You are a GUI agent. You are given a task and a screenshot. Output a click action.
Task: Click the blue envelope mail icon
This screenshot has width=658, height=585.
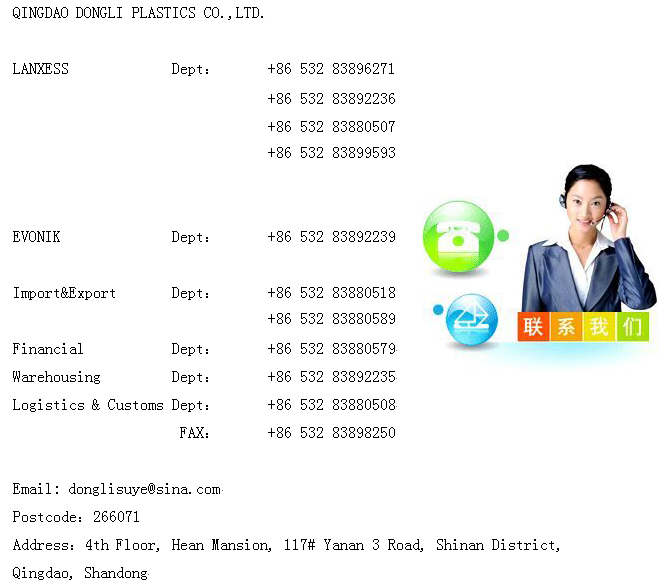(471, 321)
